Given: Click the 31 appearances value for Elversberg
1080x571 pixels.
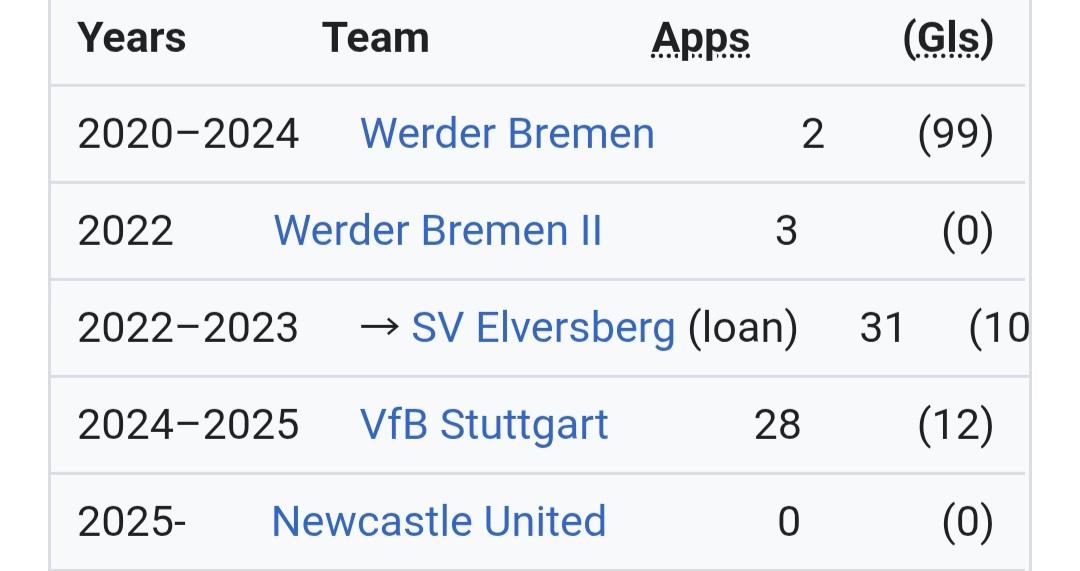Looking at the screenshot, I should coord(882,328).
